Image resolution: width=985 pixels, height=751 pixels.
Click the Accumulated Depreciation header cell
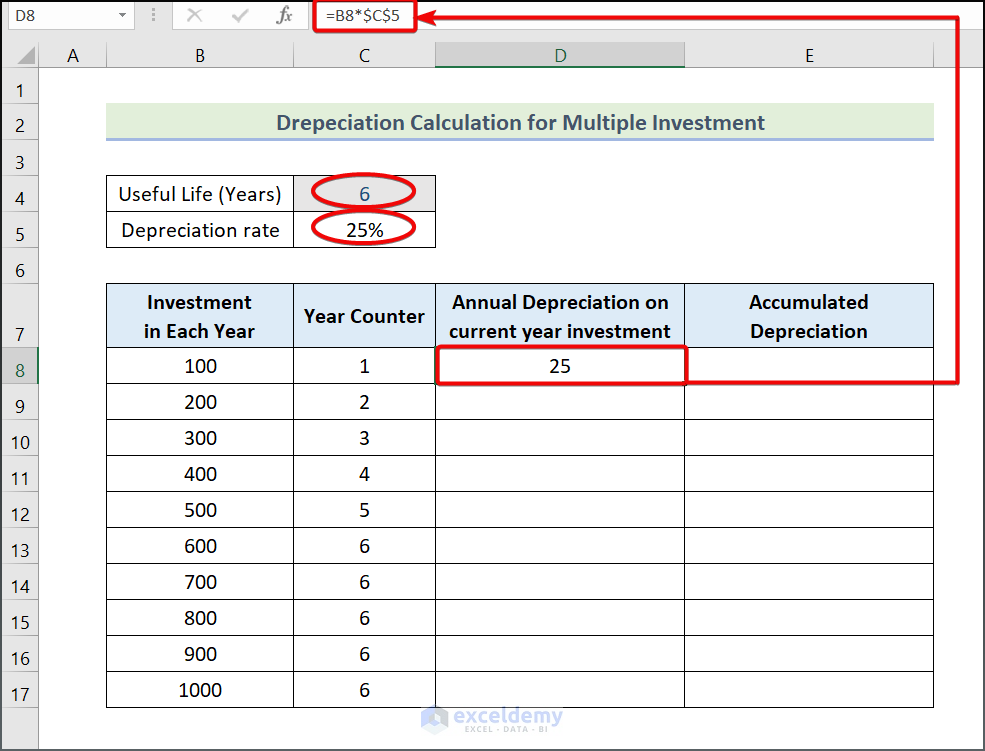(809, 316)
